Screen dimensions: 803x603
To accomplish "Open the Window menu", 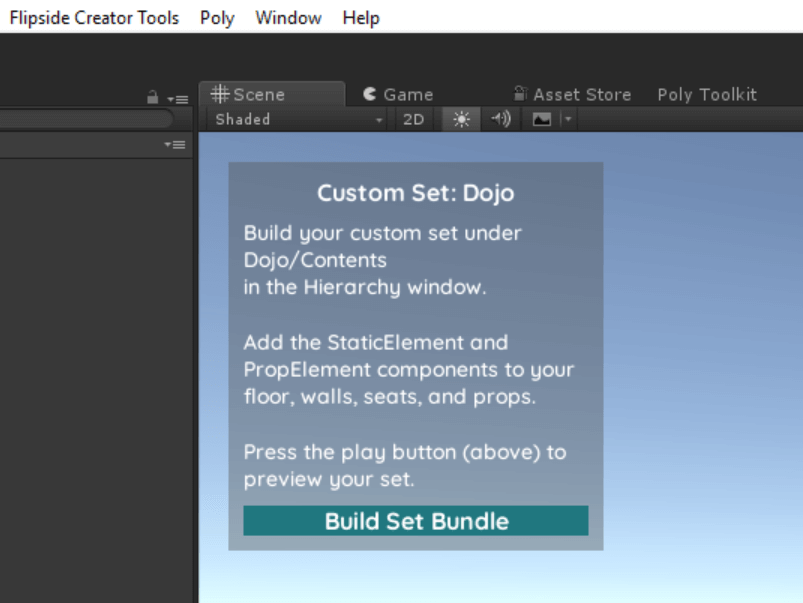I will point(288,18).
